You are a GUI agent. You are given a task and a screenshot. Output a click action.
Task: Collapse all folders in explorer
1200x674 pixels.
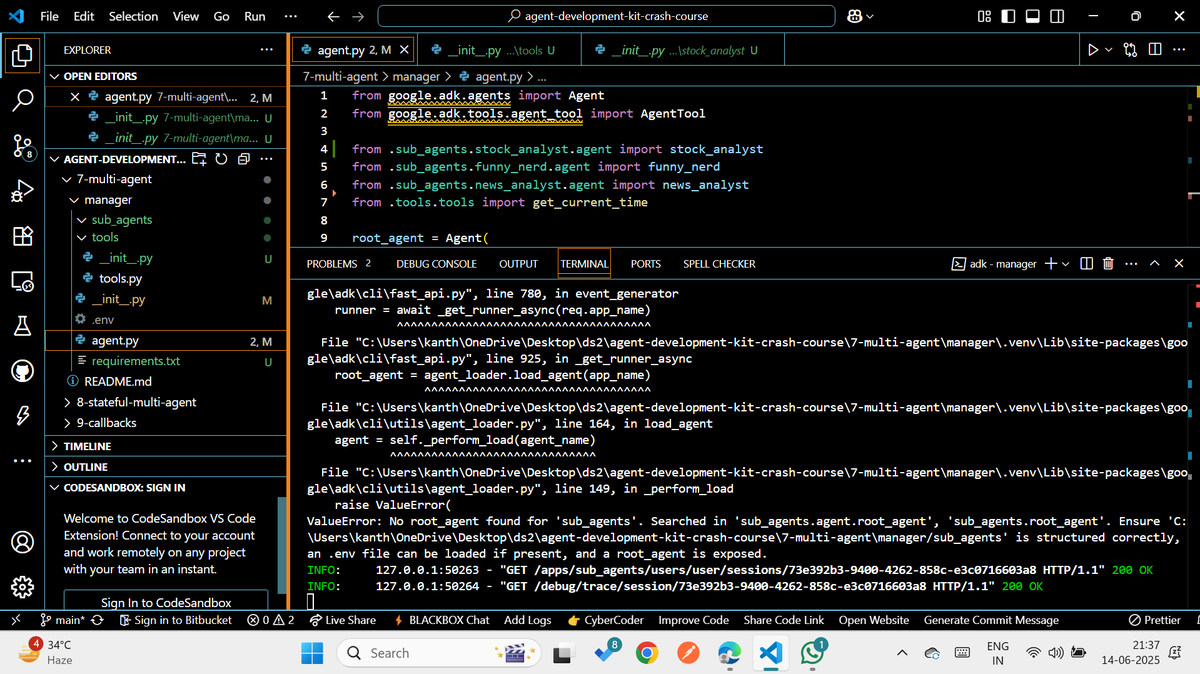(x=243, y=159)
